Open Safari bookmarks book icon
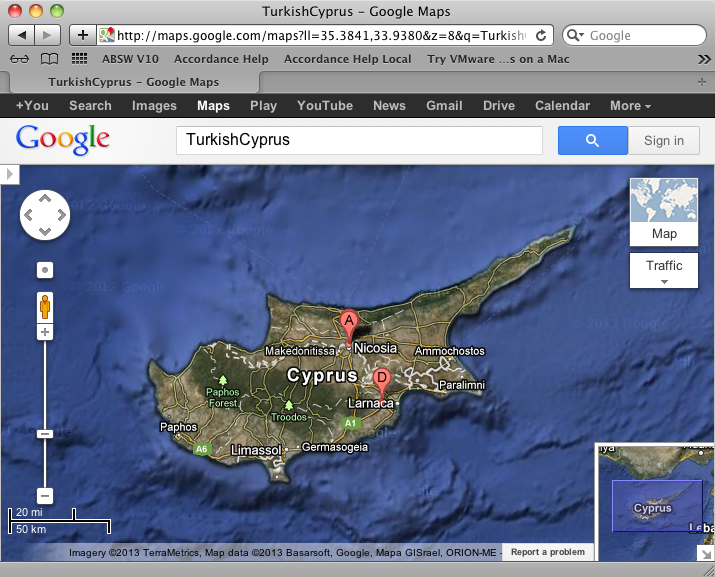Image resolution: width=715 pixels, height=577 pixels. click(49, 59)
